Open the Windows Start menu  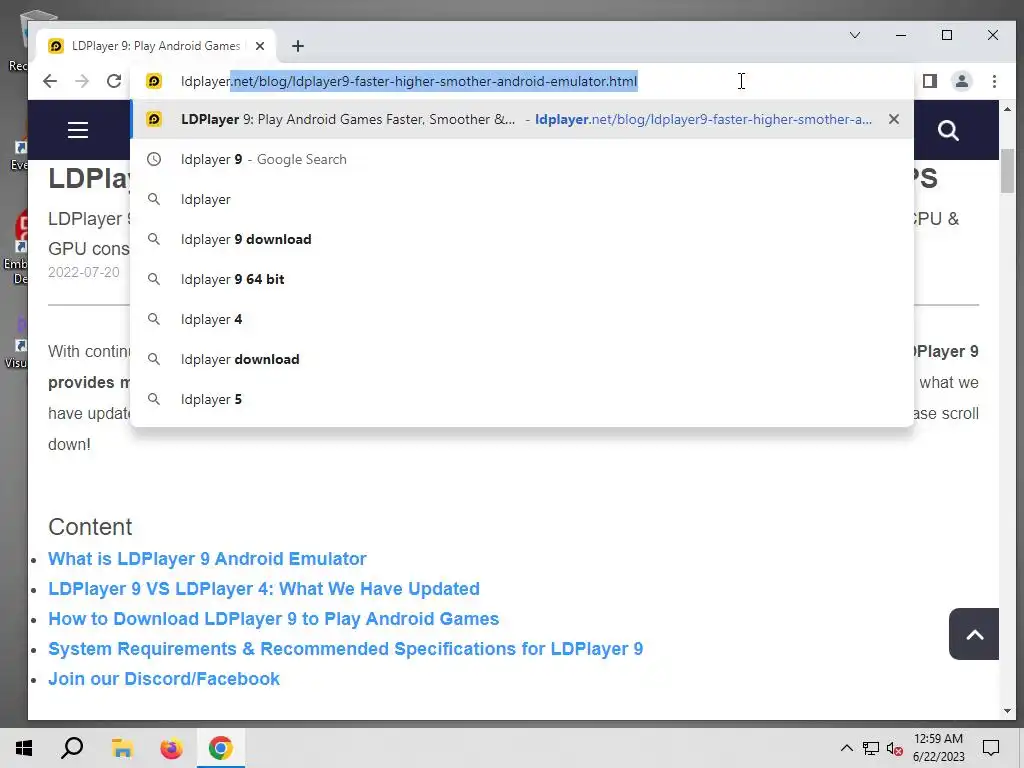[x=24, y=748]
